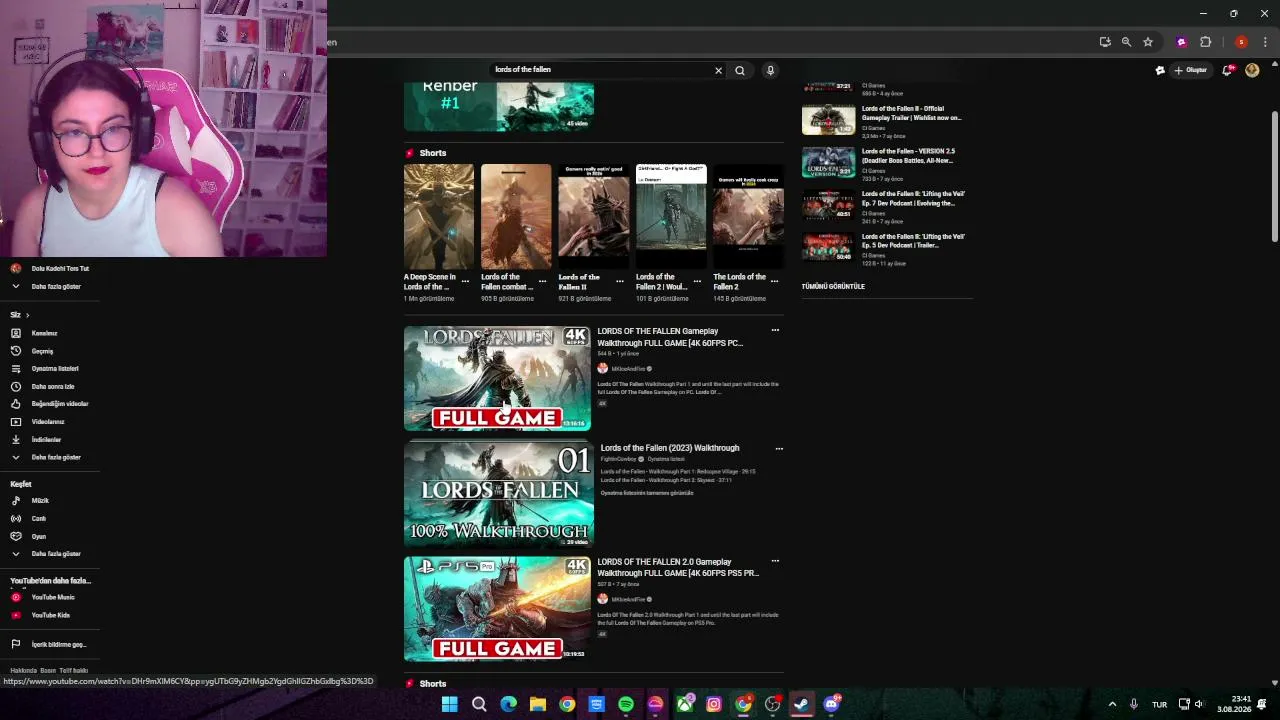Open the Windows Start menu
The image size is (1280, 720).
pos(450,704)
